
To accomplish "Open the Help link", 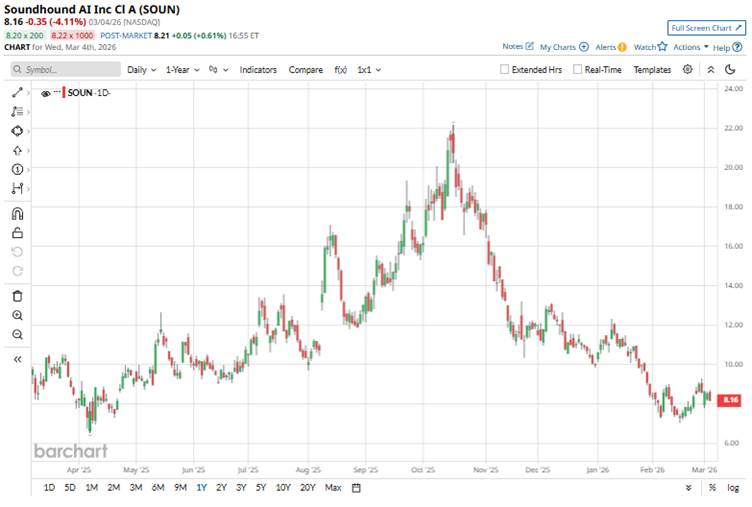I will click(727, 47).
